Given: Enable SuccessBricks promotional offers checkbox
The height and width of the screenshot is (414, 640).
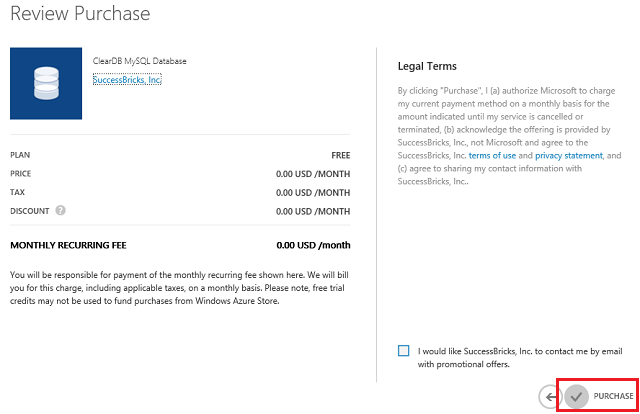Looking at the screenshot, I should click(x=403, y=350).
